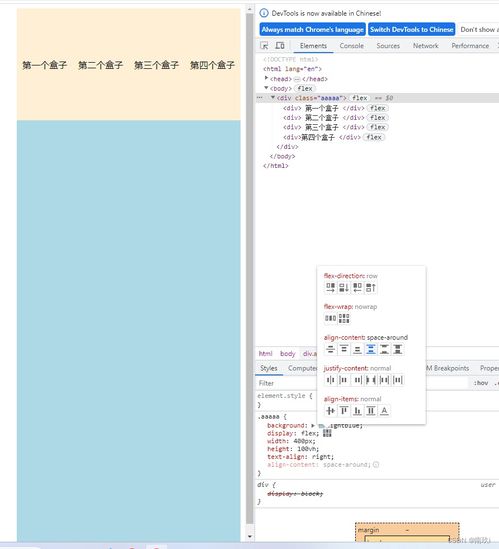Set flex-direction to column
Image resolution: width=499 pixels, height=549 pixels.
click(x=344, y=288)
